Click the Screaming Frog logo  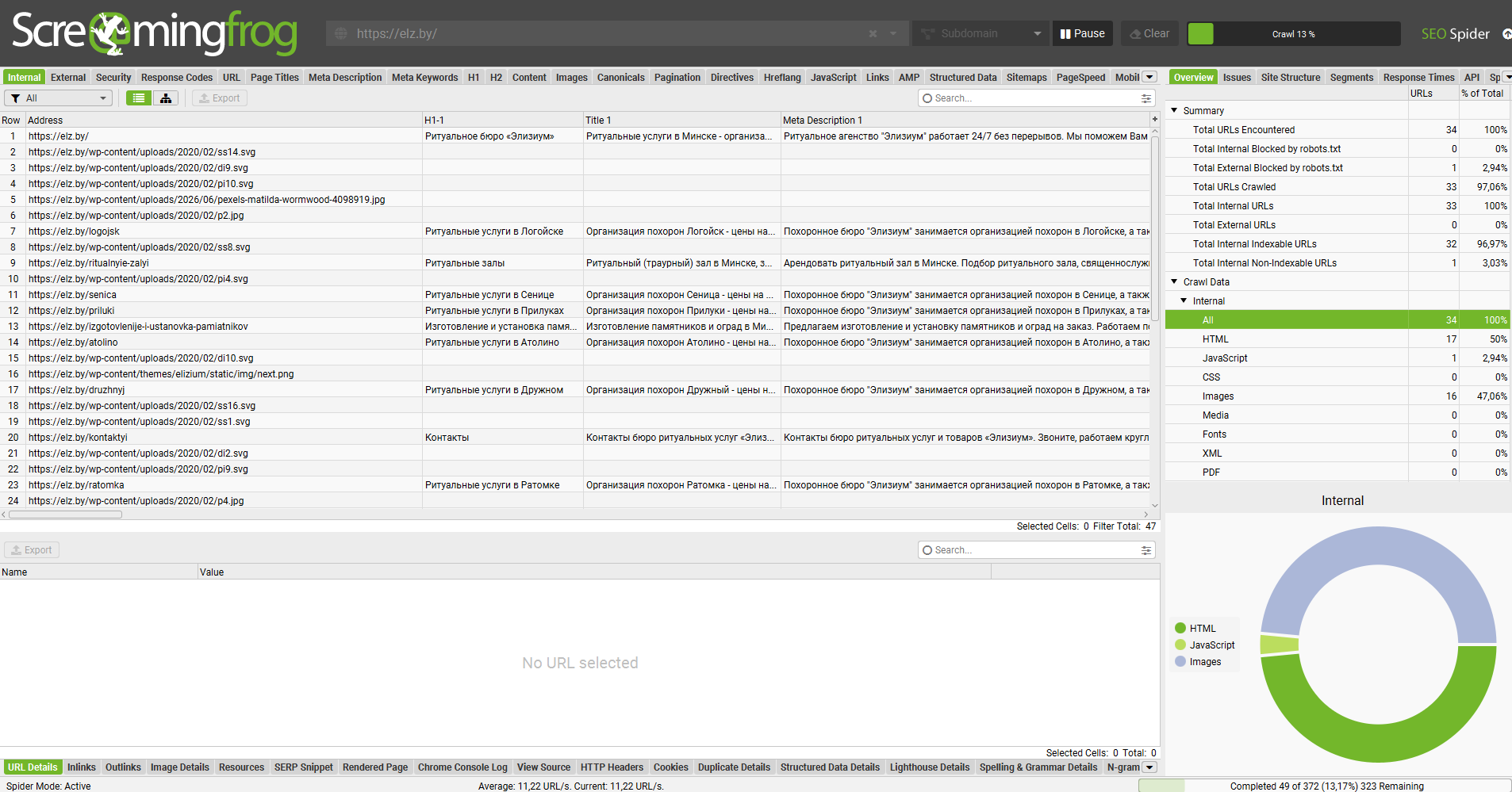coord(155,33)
